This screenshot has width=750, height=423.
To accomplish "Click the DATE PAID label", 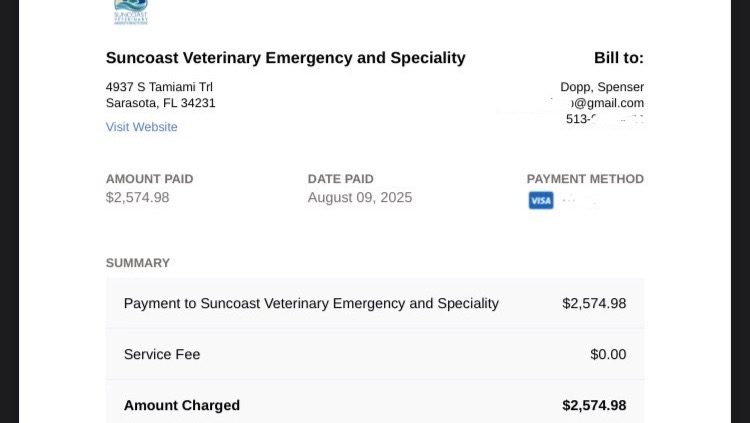I will [341, 179].
